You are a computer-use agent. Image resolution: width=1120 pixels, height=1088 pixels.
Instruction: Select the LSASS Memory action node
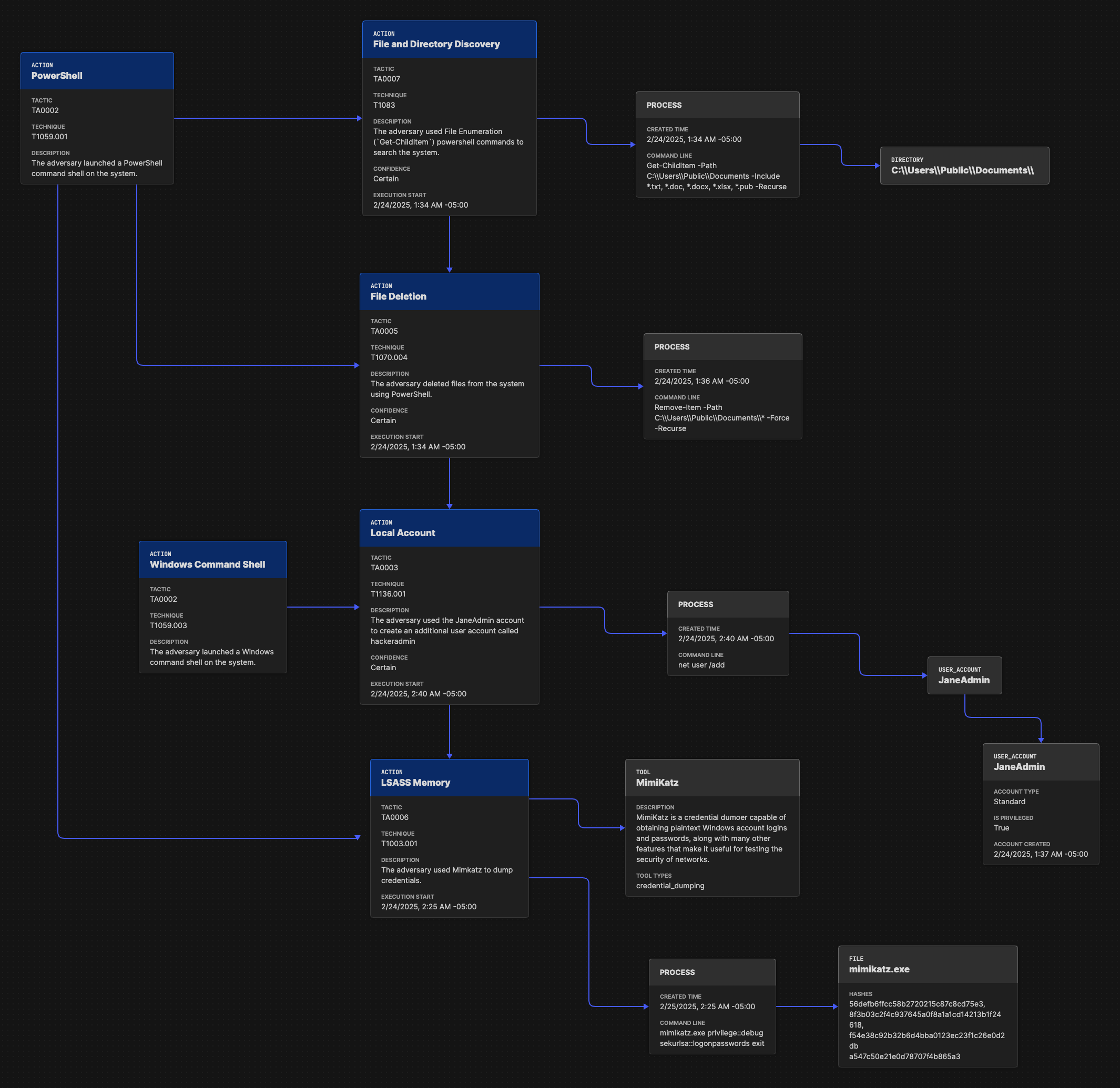click(450, 838)
